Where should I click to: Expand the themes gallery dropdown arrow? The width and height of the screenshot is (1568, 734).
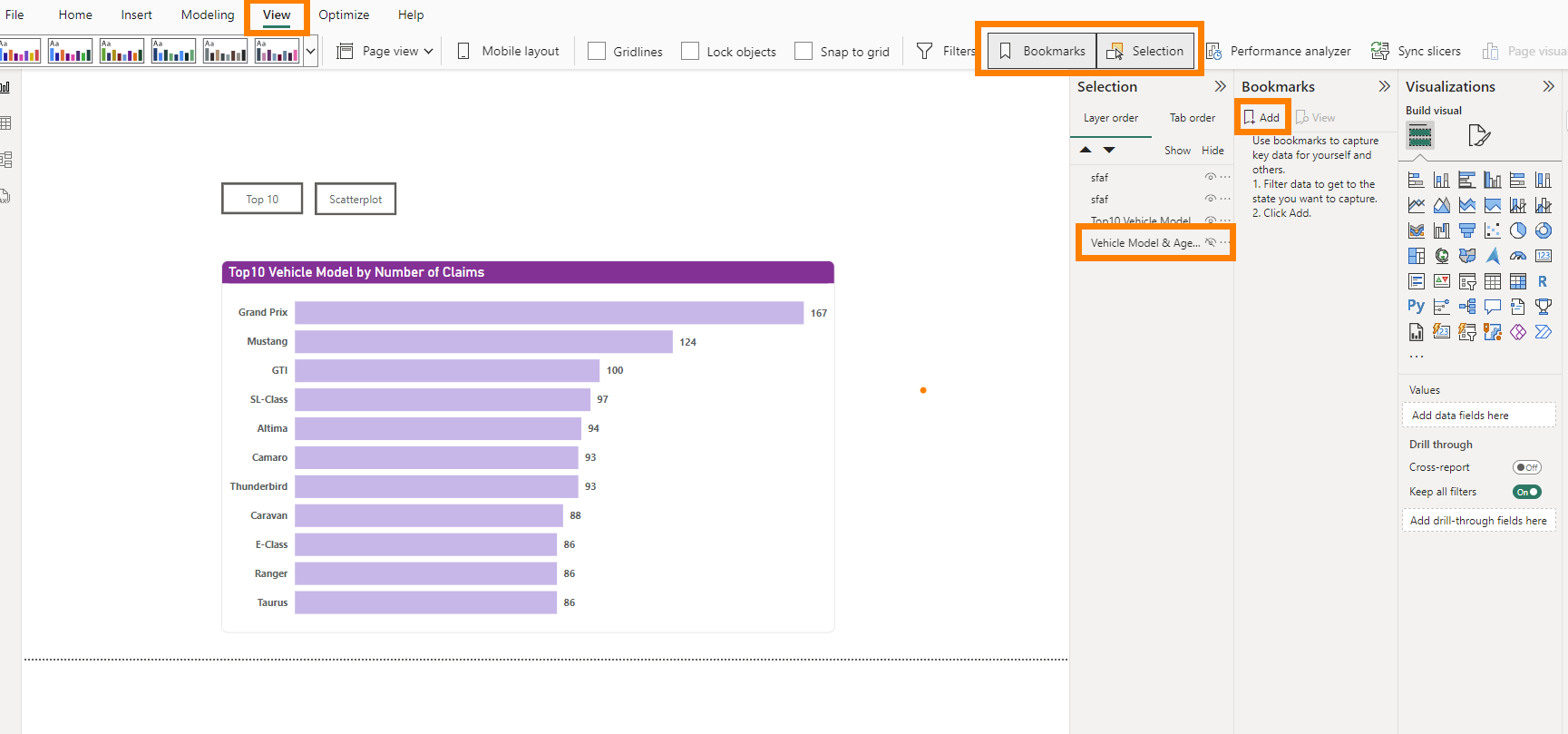310,52
